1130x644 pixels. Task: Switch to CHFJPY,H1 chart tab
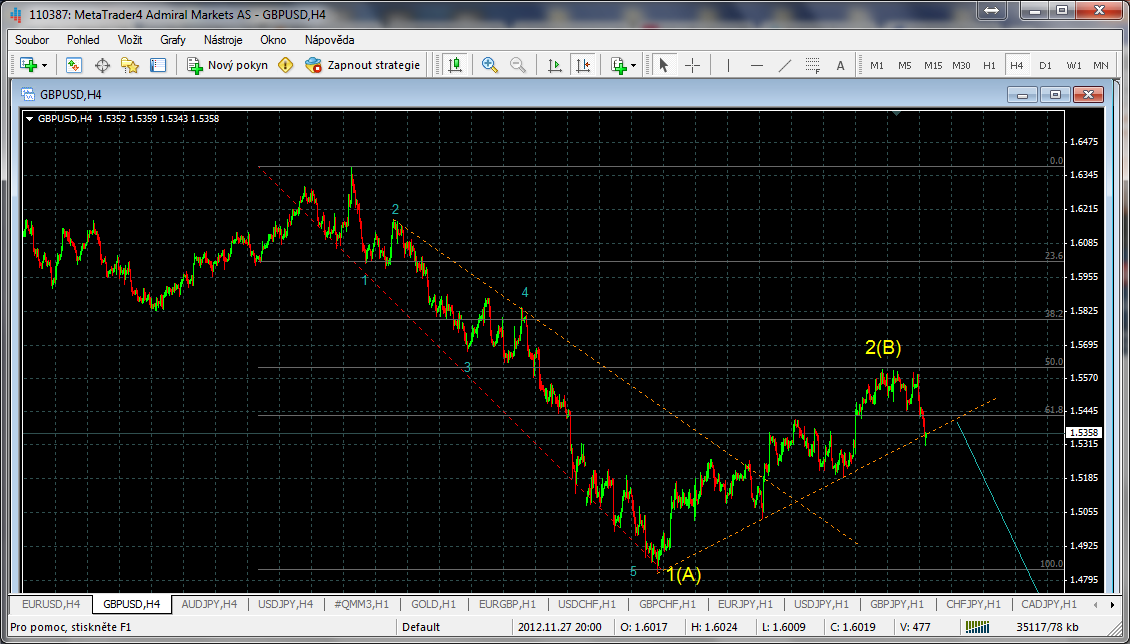tap(974, 604)
